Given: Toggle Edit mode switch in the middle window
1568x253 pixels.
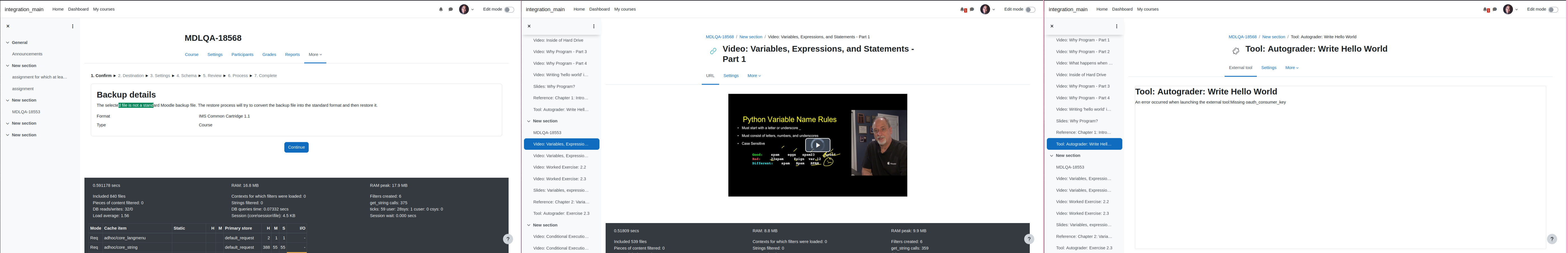Looking at the screenshot, I should click(1030, 9).
